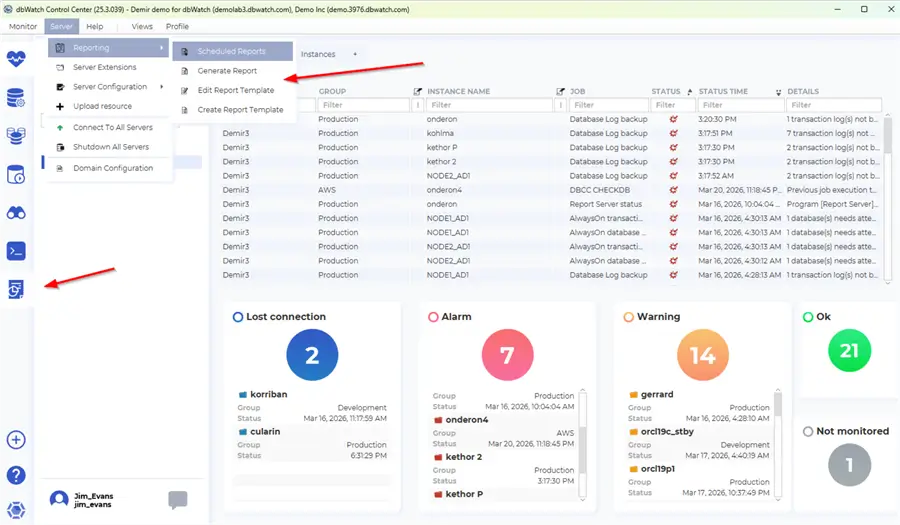
Task: Click the Alarm list vertical scrollbar
Action: click(x=583, y=445)
